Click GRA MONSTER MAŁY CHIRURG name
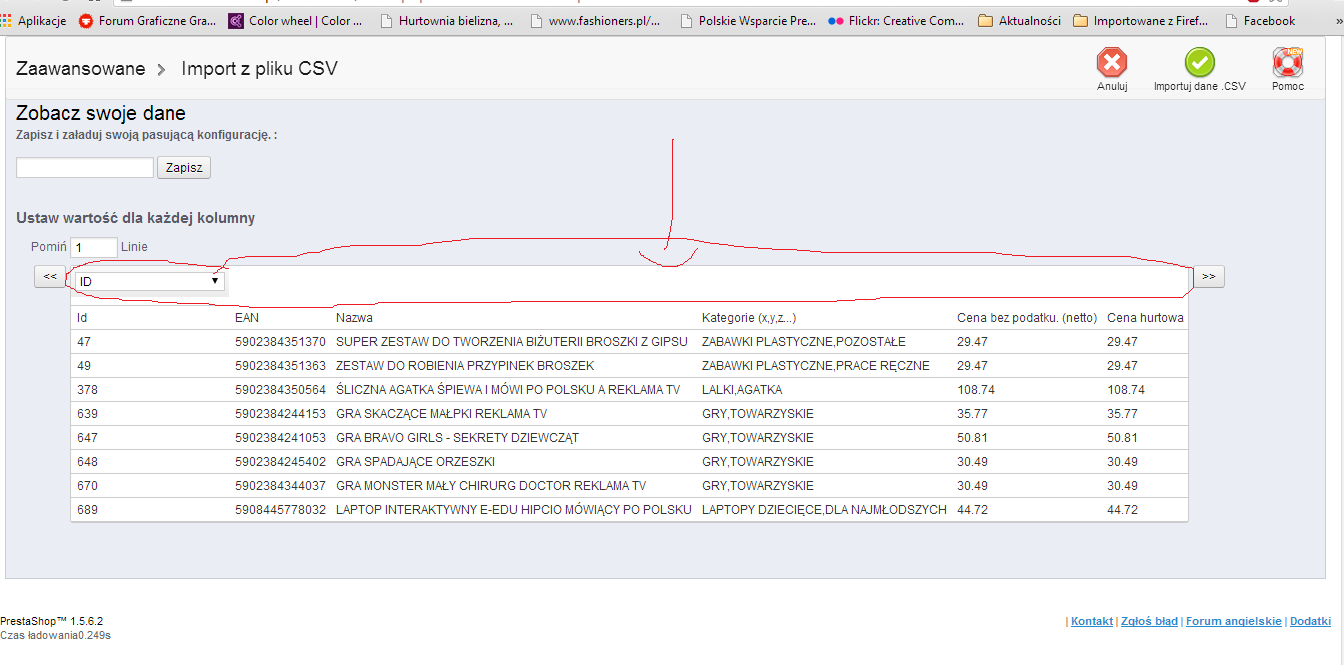The height and width of the screenshot is (665, 1344). 490,486
